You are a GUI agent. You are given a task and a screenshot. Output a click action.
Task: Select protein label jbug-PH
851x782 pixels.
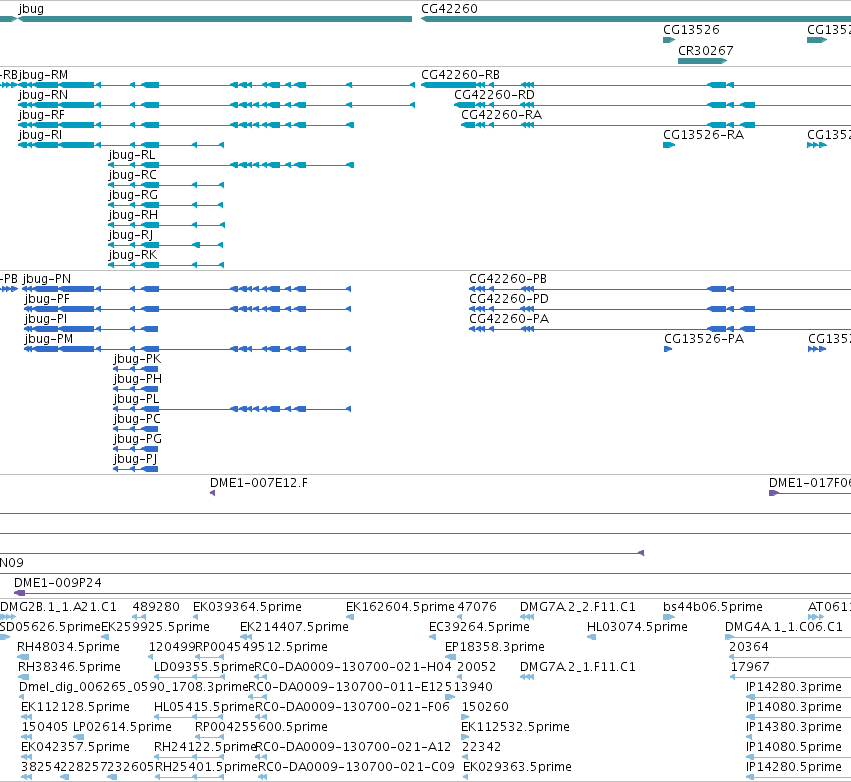coord(138,379)
